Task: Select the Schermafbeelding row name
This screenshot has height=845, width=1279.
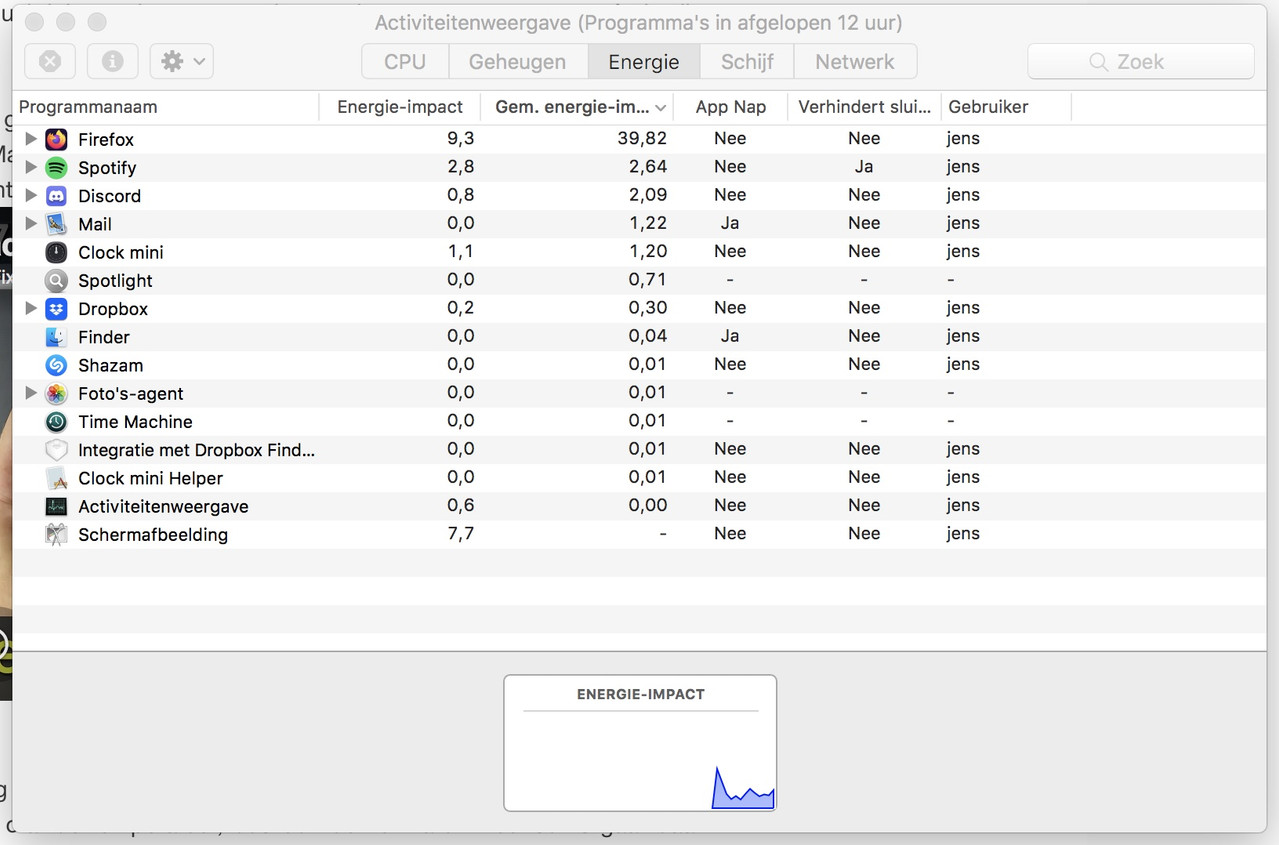Action: 153,534
